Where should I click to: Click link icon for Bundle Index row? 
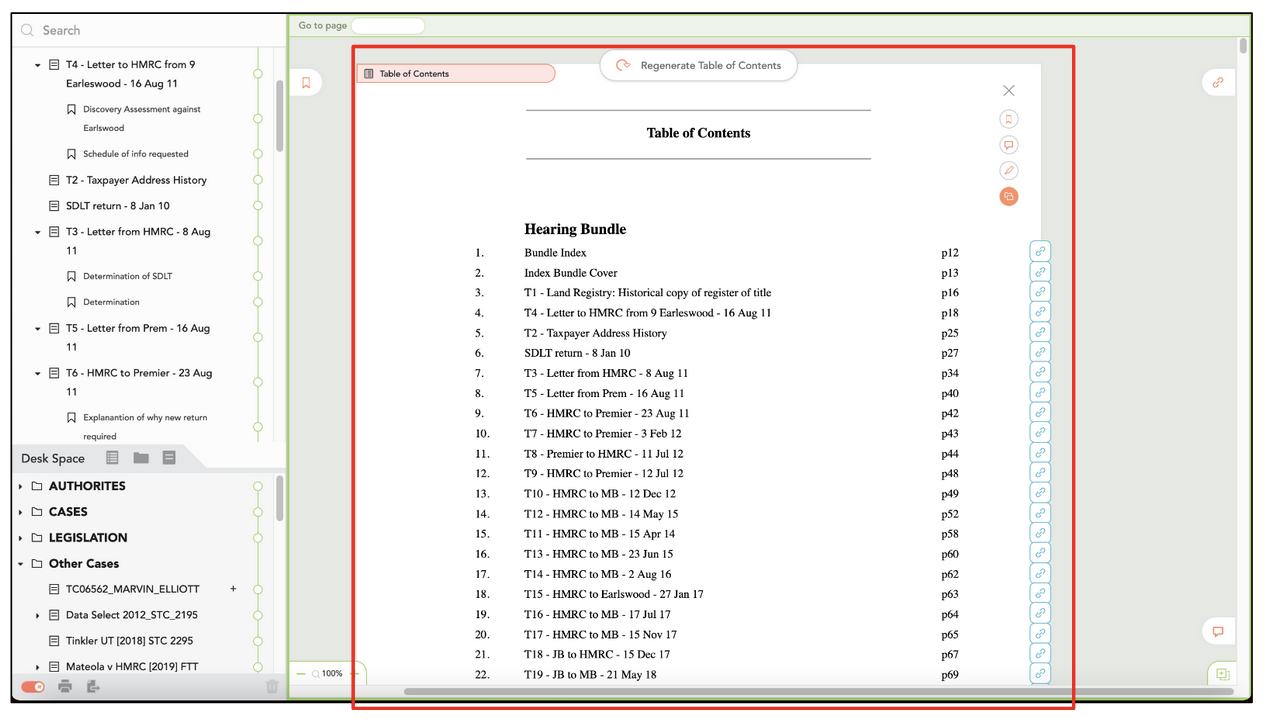[x=1040, y=252]
